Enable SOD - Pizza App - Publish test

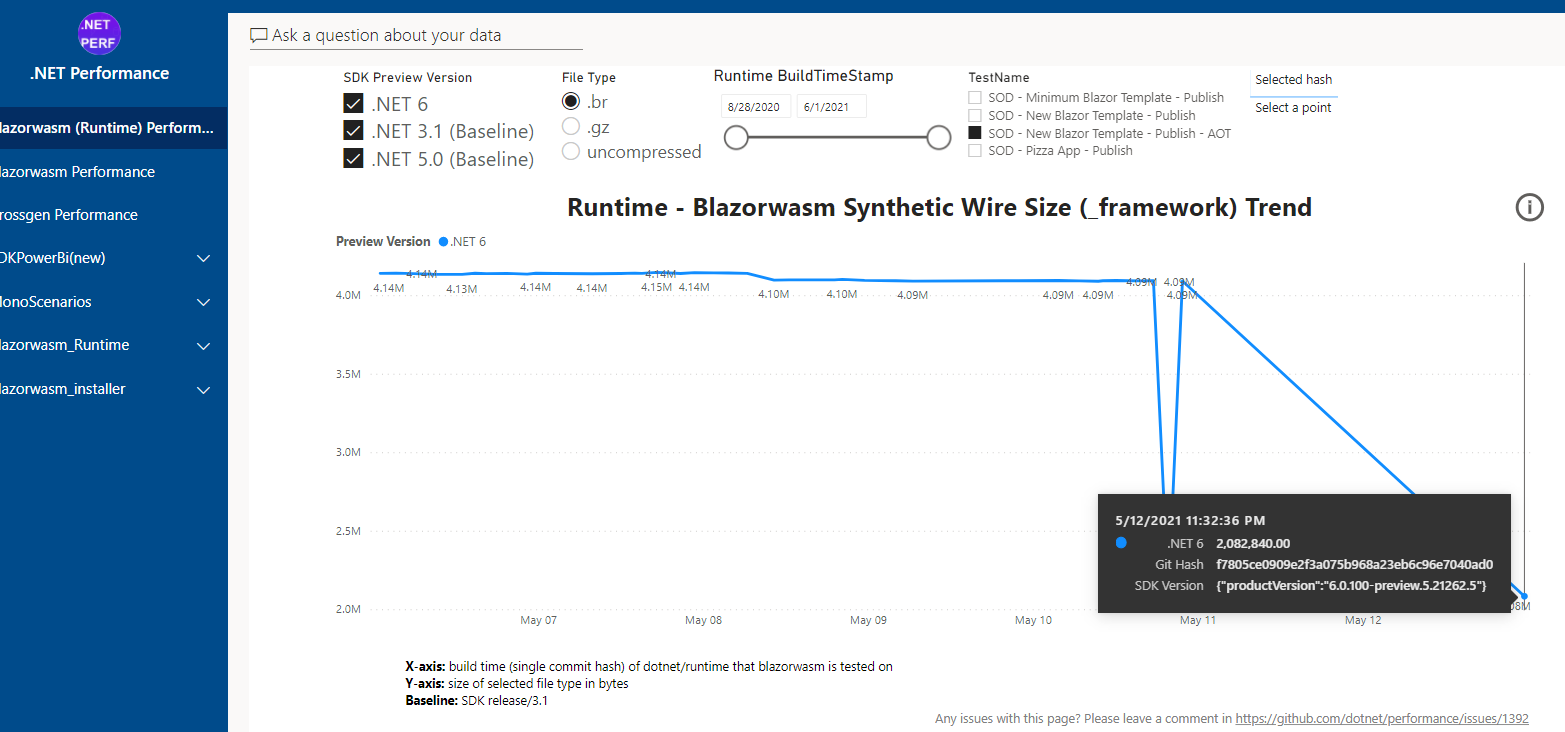coord(973,150)
